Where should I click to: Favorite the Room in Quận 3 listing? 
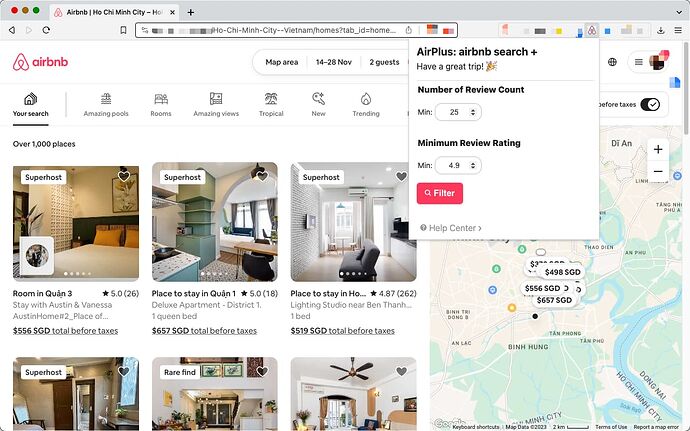tap(124, 176)
